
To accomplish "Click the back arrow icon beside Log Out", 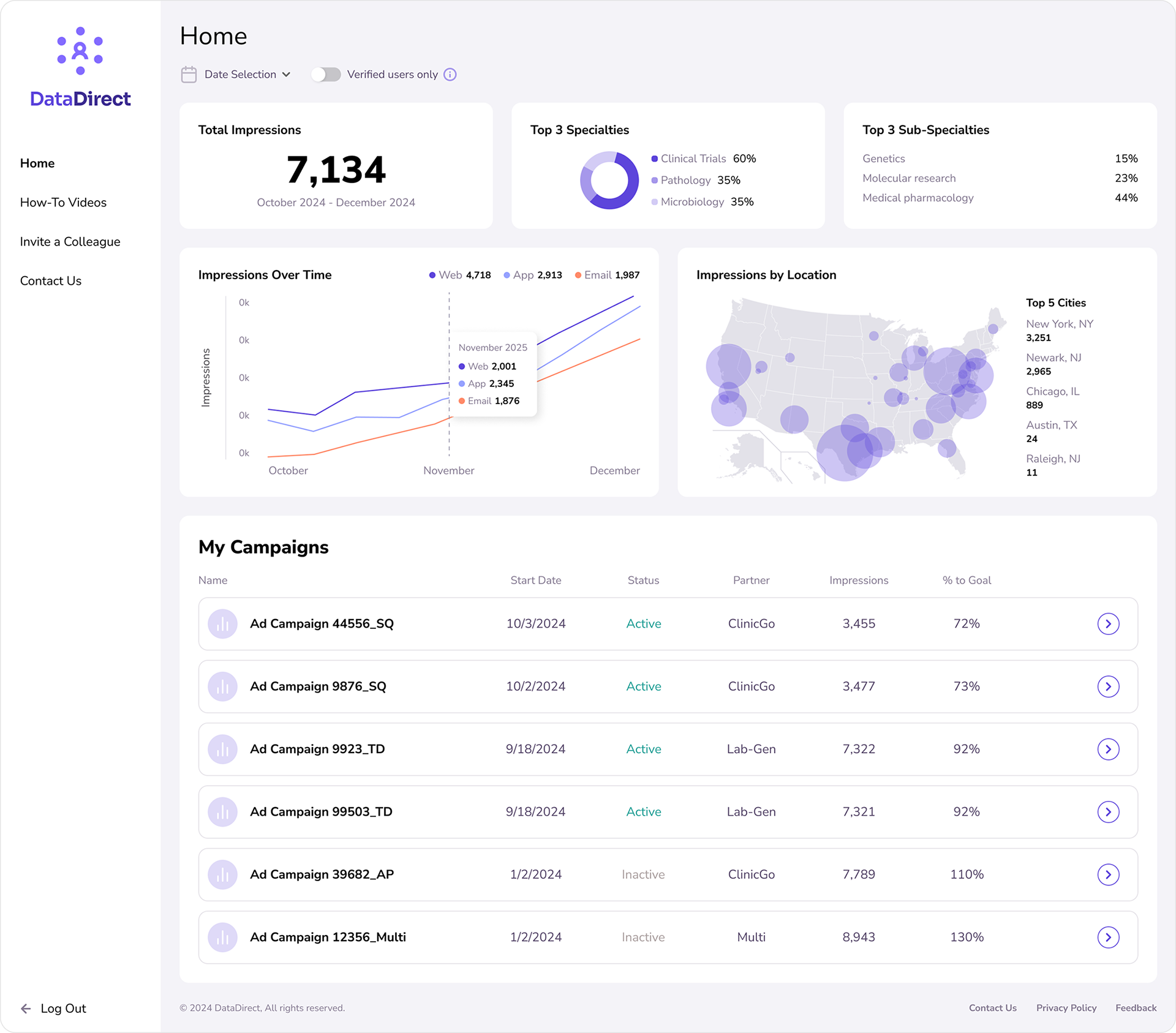I will 26,1009.
